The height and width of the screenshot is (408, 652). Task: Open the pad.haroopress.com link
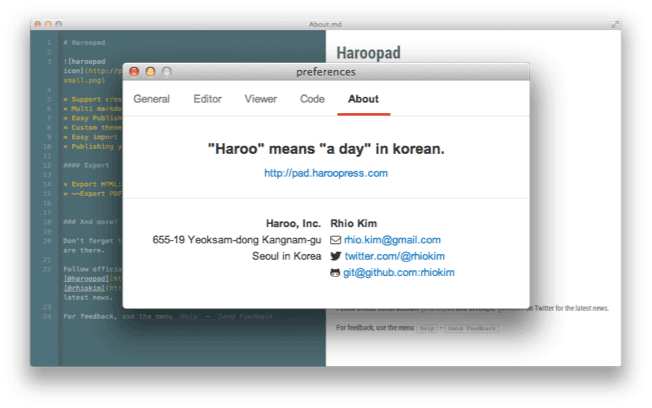click(325, 173)
